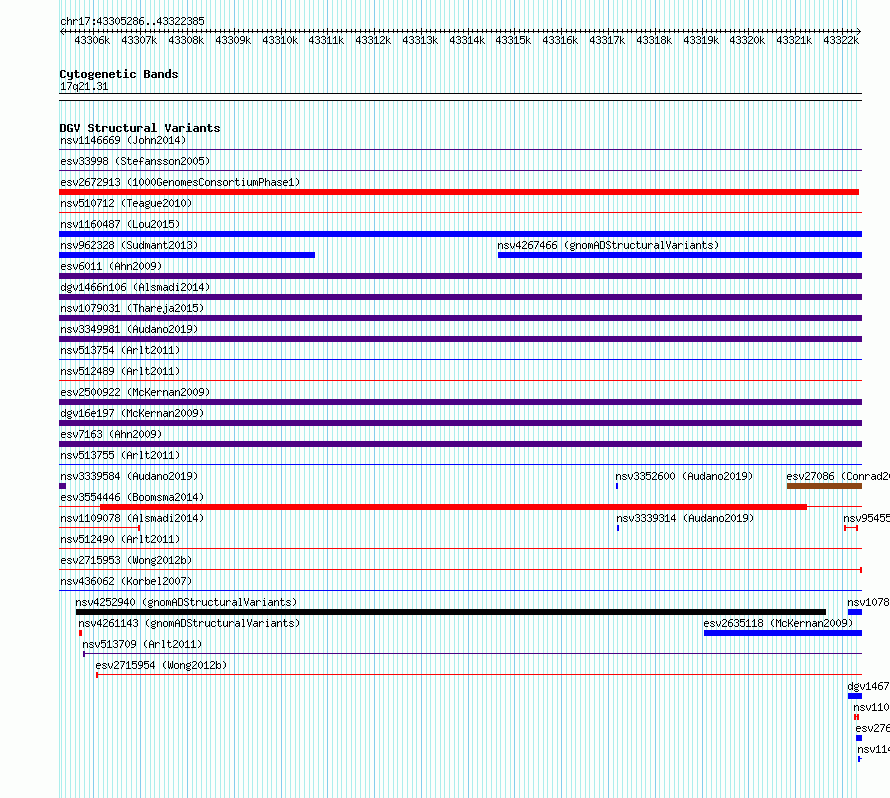Screen dimensions: 890x798
Task: Select the nsv4267466 (gnomADStructuralVariants) label
Action: click(608, 245)
